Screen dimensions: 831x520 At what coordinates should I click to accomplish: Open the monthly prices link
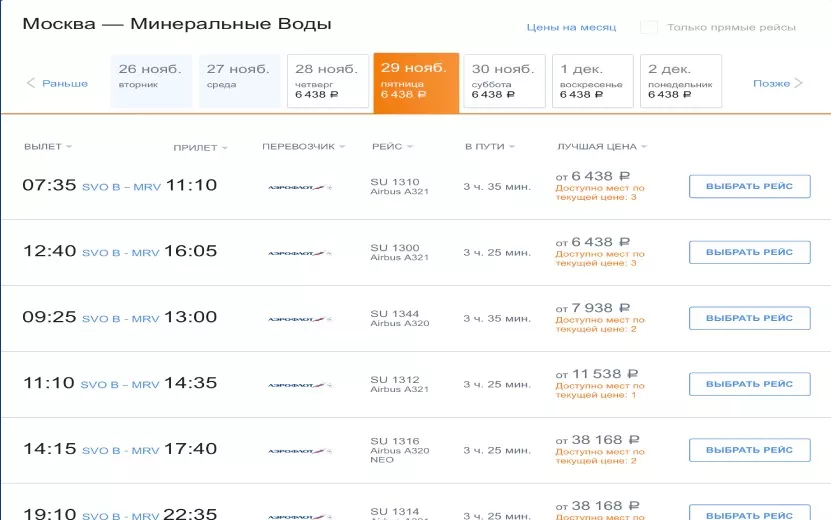tap(571, 27)
